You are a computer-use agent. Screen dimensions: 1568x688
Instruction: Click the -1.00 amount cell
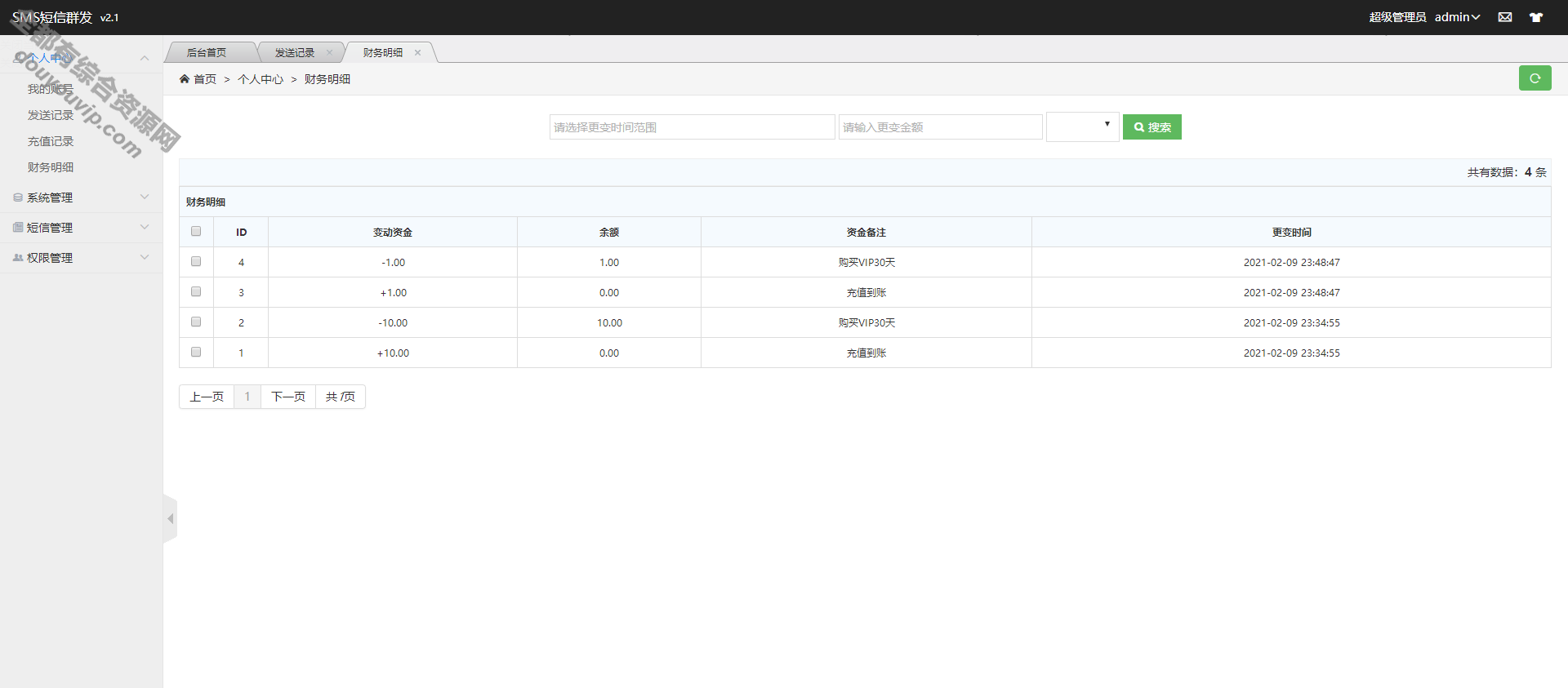click(393, 263)
